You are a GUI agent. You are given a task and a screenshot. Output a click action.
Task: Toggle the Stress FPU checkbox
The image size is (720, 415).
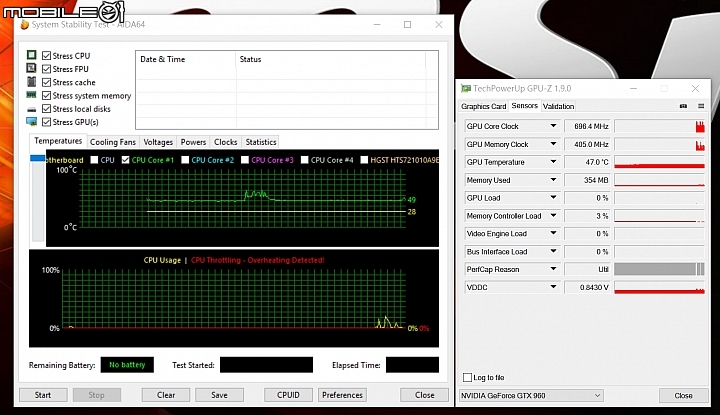tap(46, 69)
